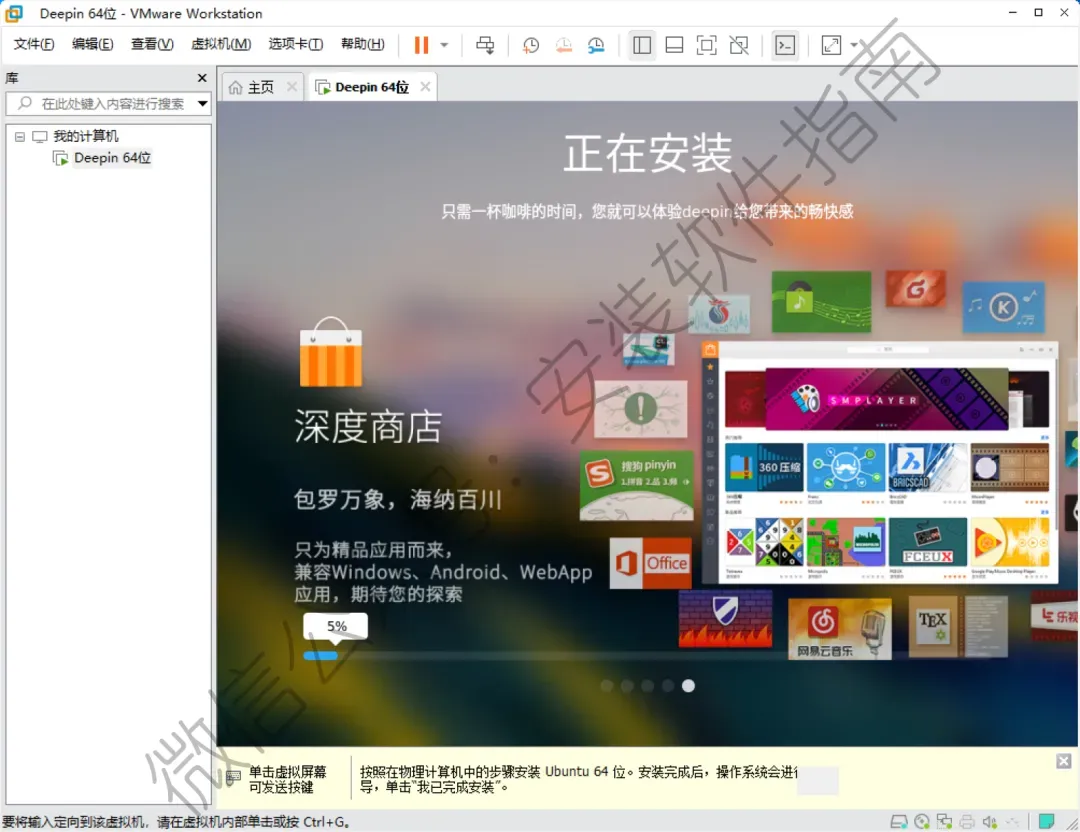Take a snapshot of the virtual machine

coord(530,45)
